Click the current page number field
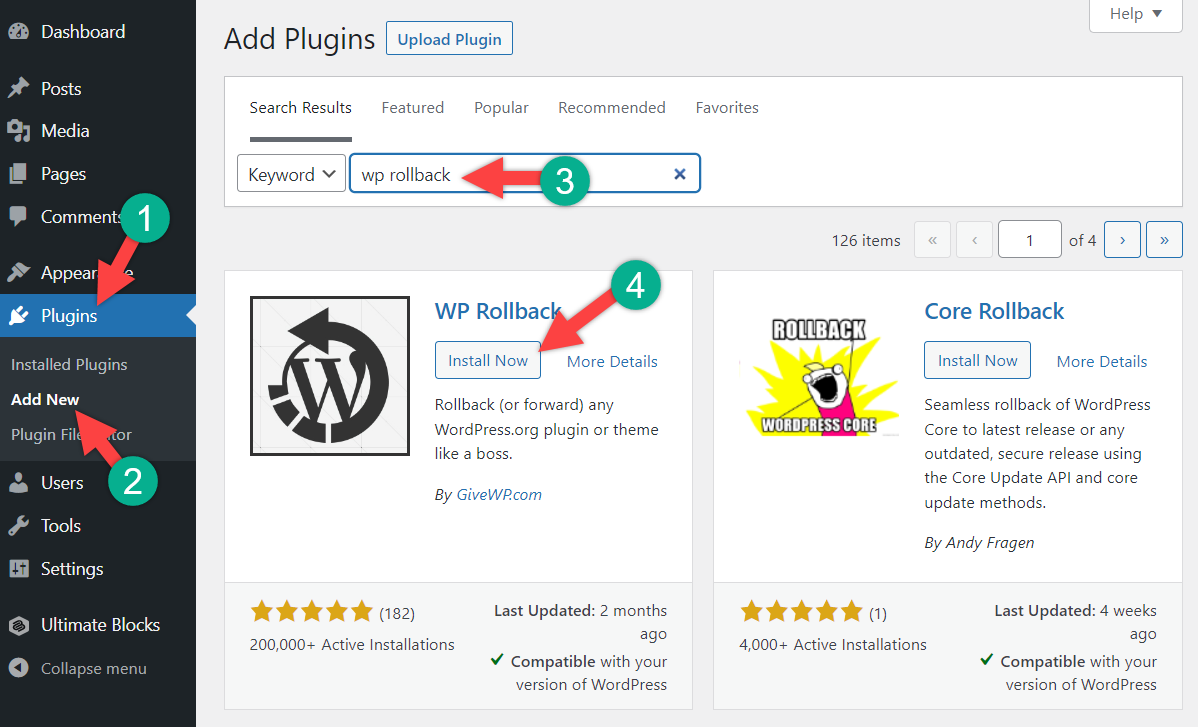 tap(1029, 240)
